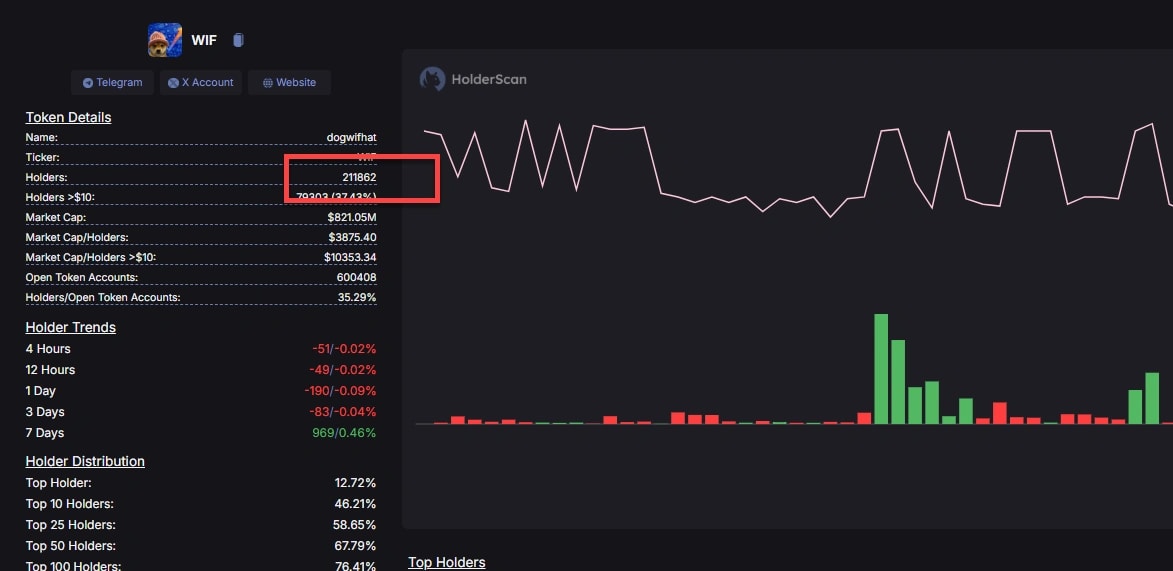Select the Top Holder percentage 12.72%
Screen dimensions: 1173x571
[355, 483]
